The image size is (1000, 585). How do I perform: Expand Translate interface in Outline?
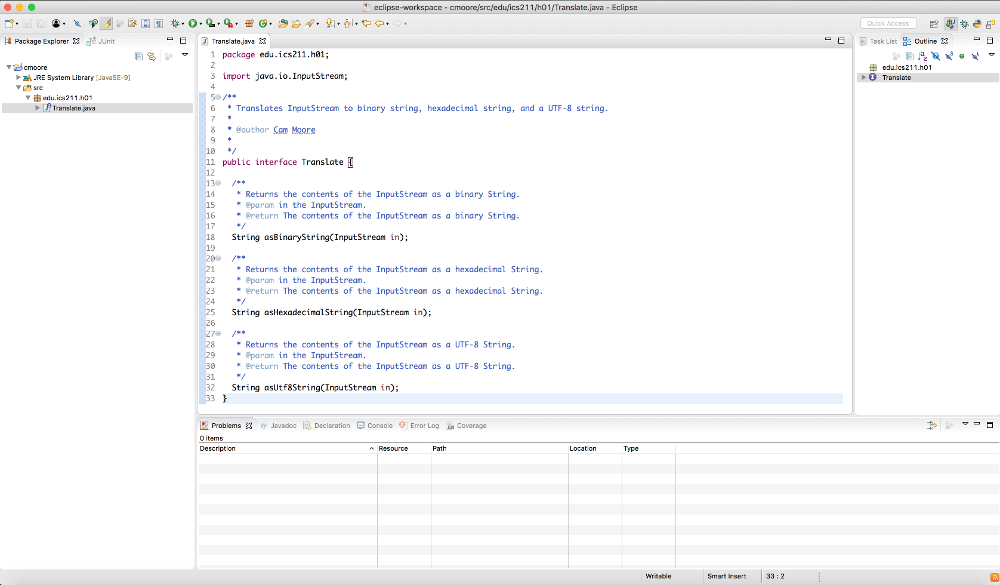pyautogui.click(x=864, y=77)
